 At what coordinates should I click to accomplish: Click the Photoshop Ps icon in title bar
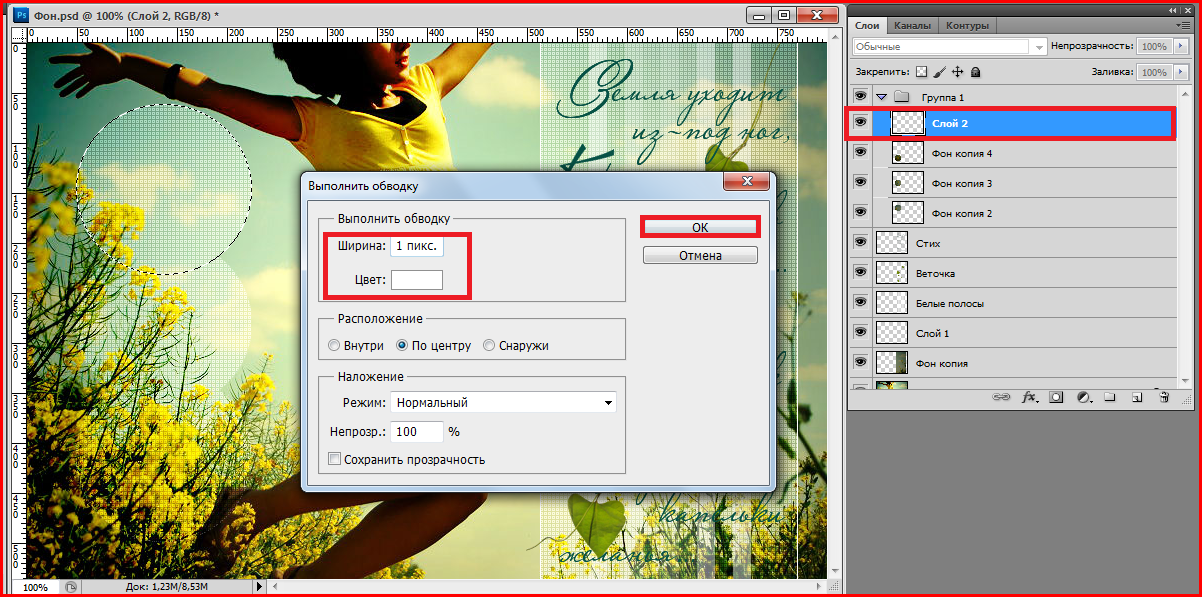21,15
